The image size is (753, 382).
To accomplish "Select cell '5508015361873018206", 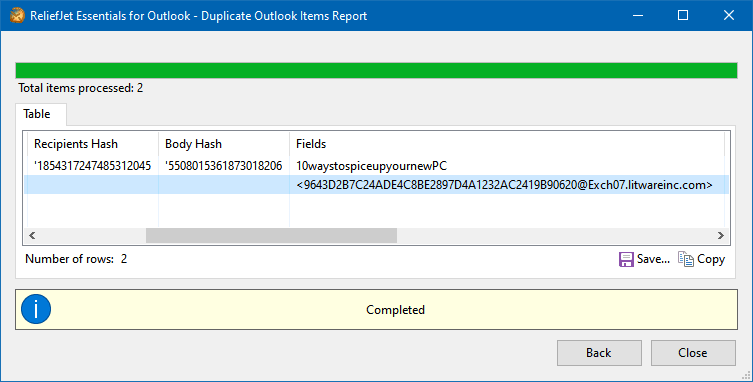I will (x=224, y=166).
